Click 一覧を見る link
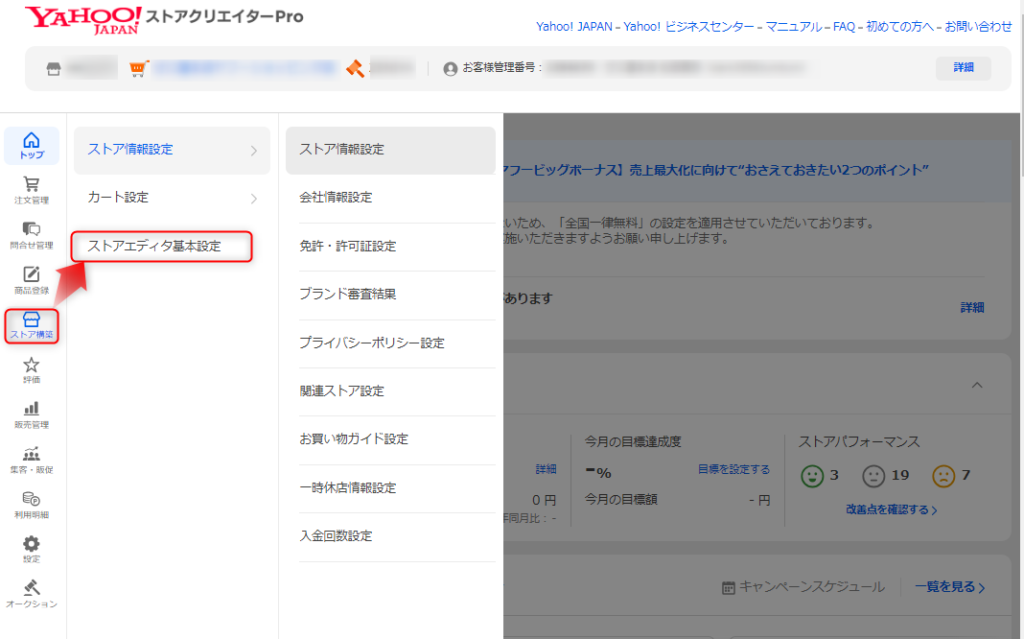Screen dimensions: 1024x639 pyautogui.click(x=950, y=587)
